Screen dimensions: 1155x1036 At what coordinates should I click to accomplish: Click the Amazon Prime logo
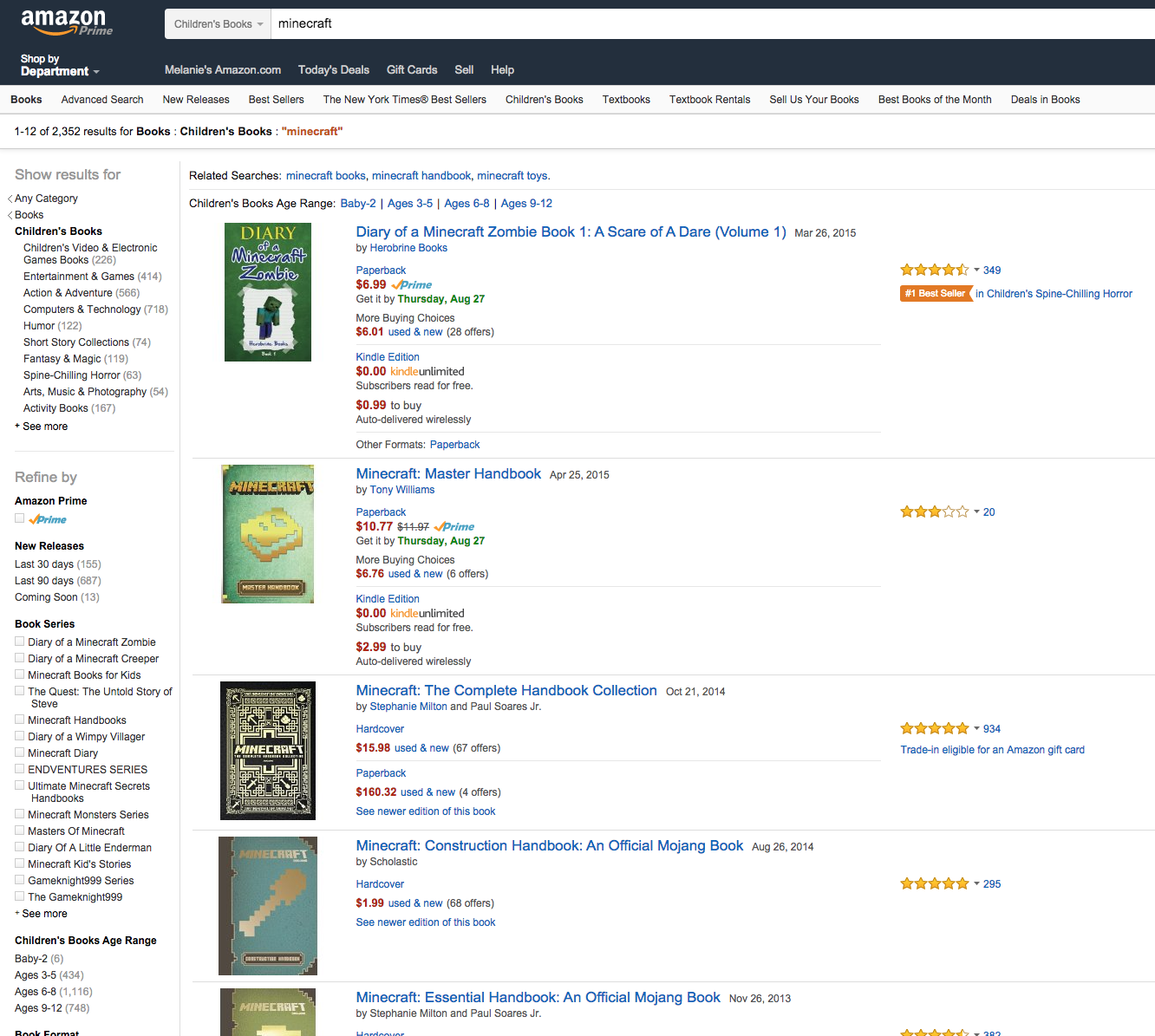coord(66,22)
